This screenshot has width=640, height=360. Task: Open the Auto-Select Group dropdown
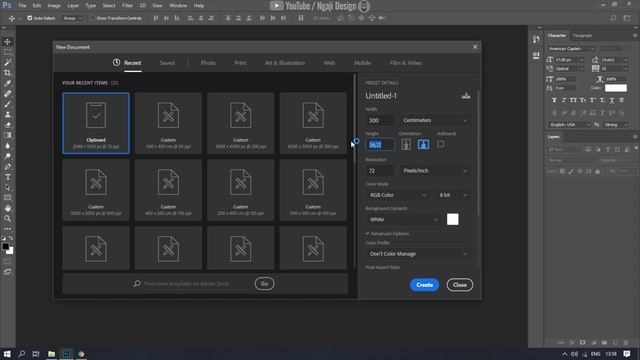point(72,18)
